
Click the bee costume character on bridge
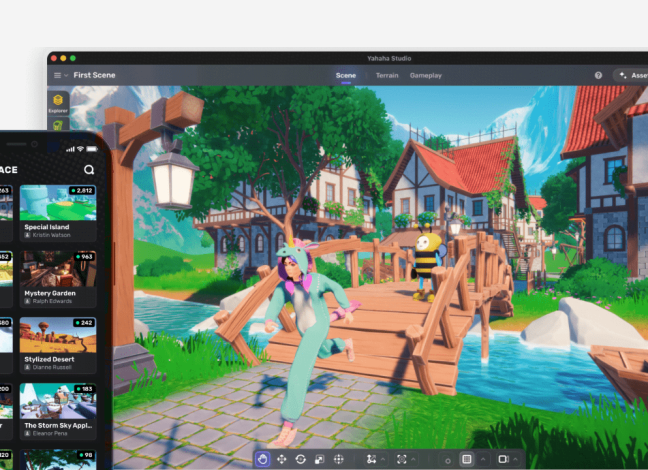coord(427,262)
